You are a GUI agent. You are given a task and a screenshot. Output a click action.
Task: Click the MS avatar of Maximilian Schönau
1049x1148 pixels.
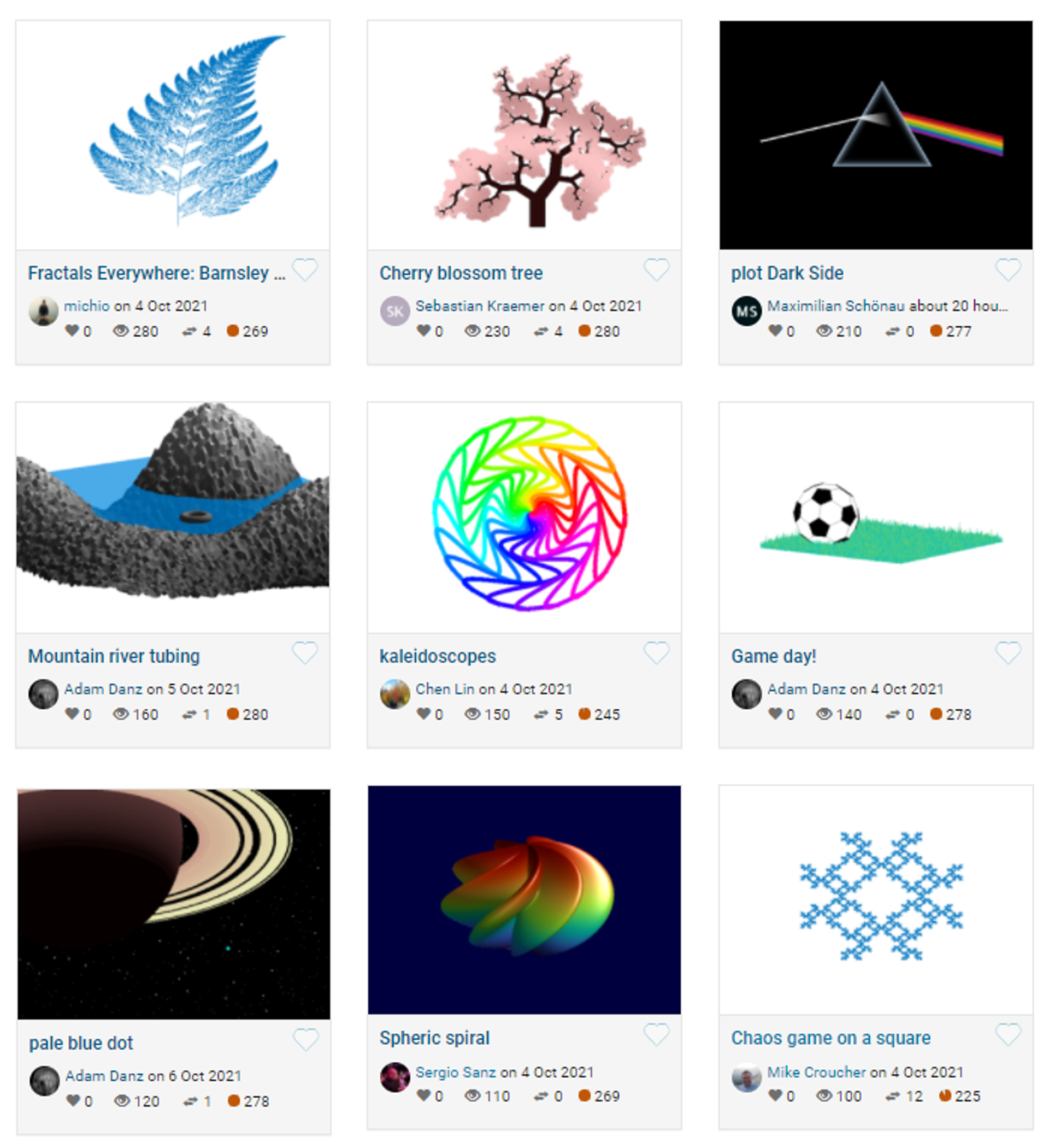(746, 311)
